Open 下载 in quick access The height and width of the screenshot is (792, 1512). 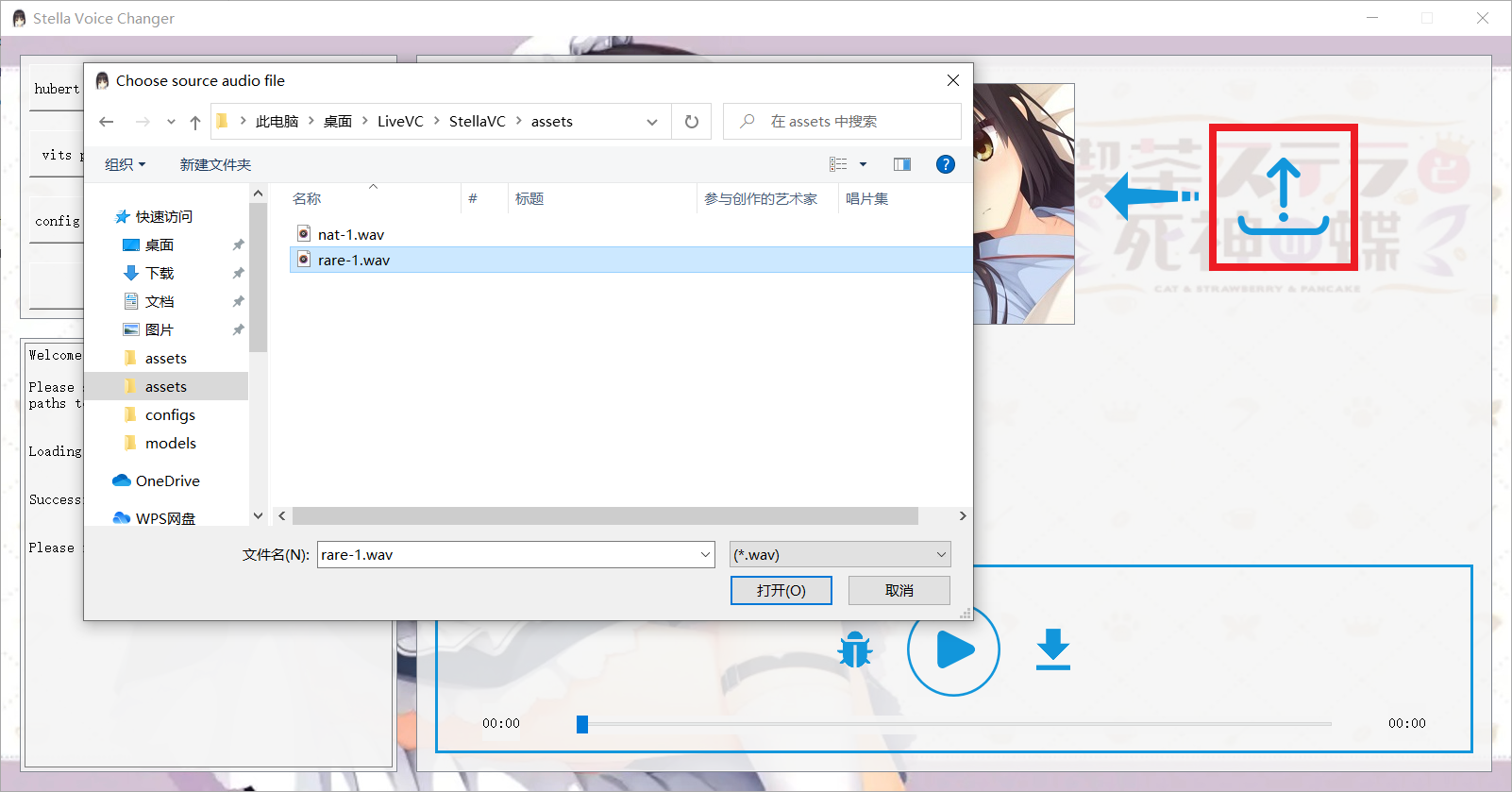point(160,273)
